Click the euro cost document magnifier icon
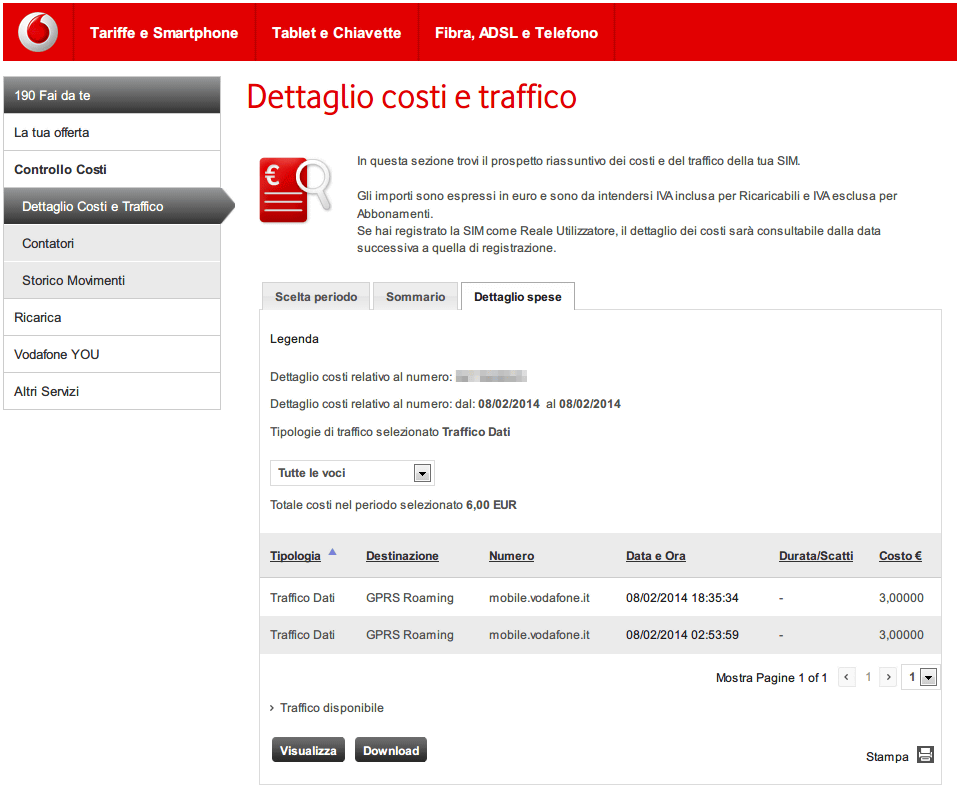The height and width of the screenshot is (790, 960). pyautogui.click(x=296, y=190)
